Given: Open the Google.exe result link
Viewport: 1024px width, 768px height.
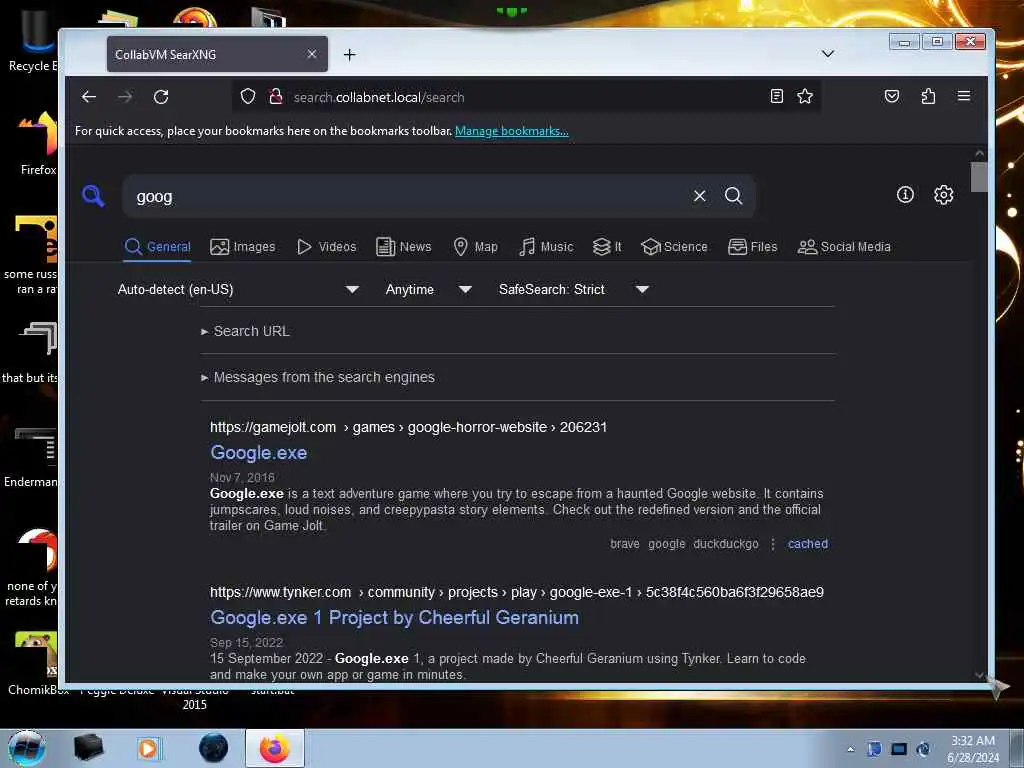Looking at the screenshot, I should [x=259, y=453].
